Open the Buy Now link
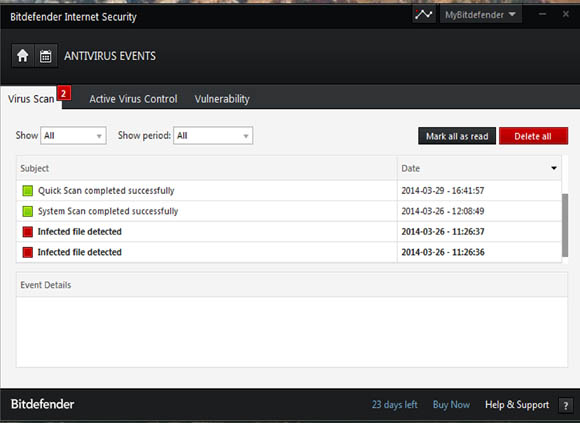 click(451, 405)
